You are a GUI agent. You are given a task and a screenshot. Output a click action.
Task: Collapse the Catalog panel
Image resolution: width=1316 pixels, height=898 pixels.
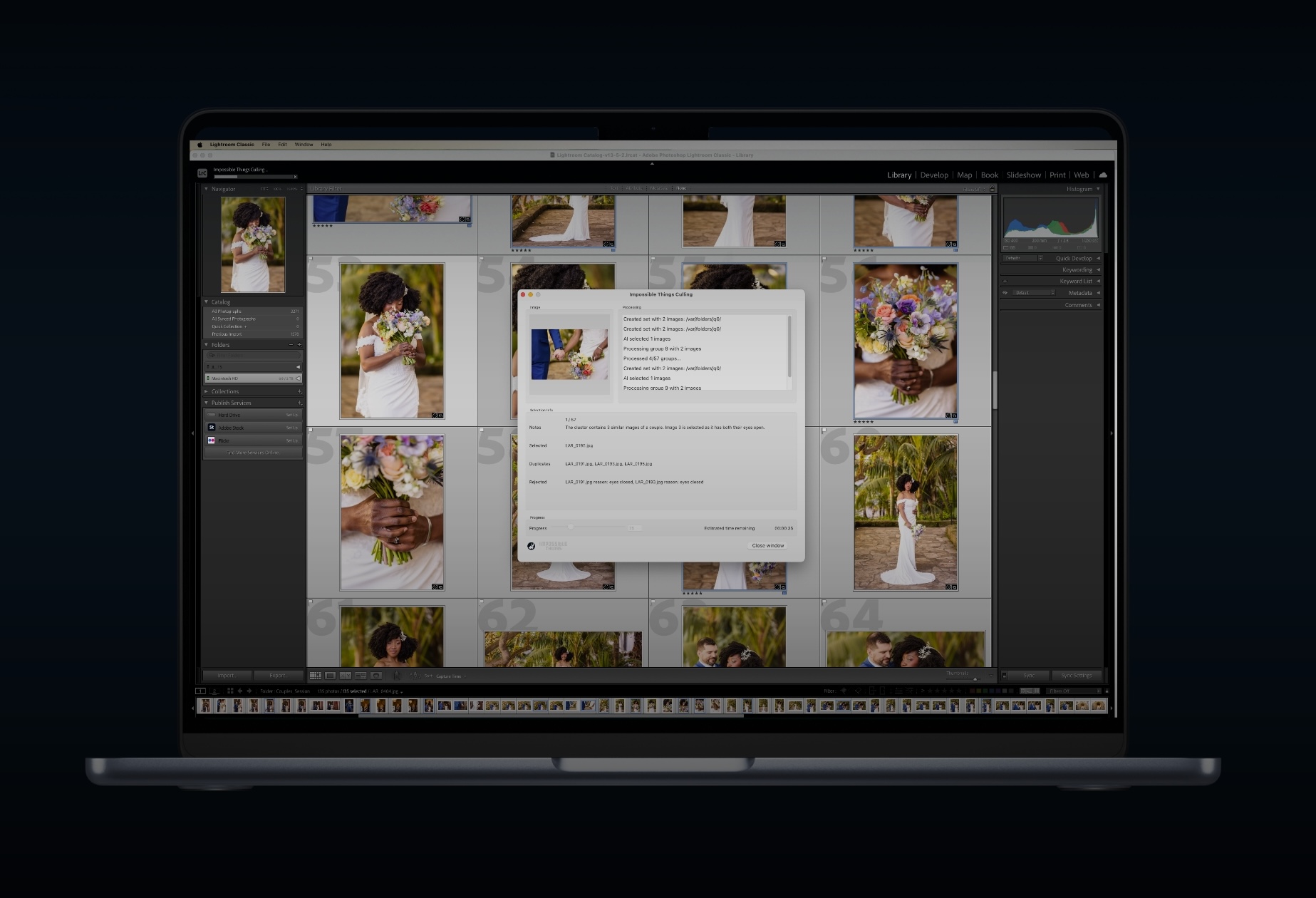[207, 302]
